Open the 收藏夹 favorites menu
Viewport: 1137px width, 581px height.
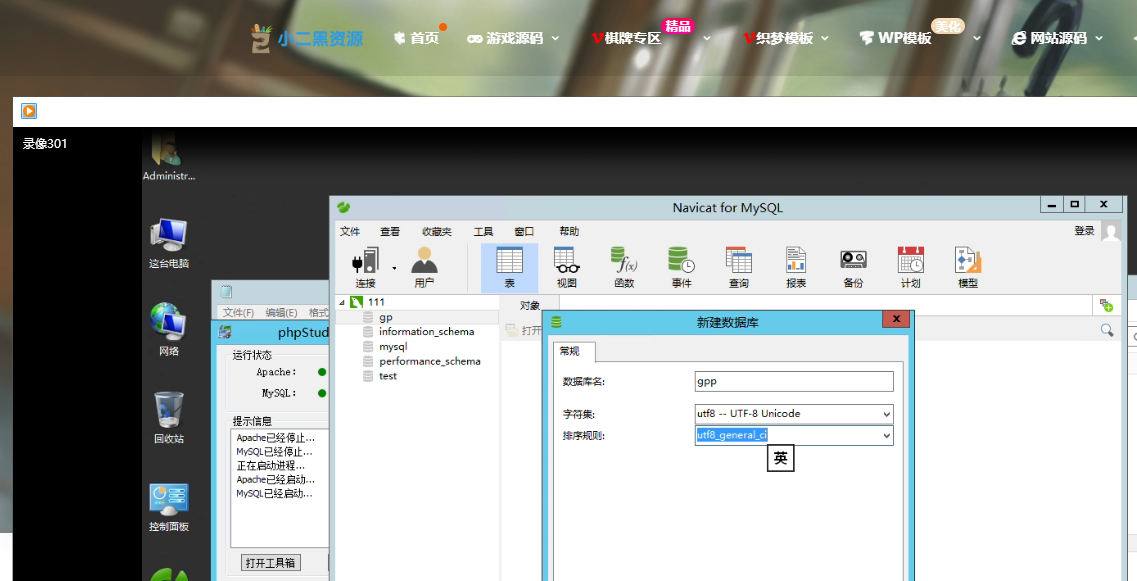[437, 231]
